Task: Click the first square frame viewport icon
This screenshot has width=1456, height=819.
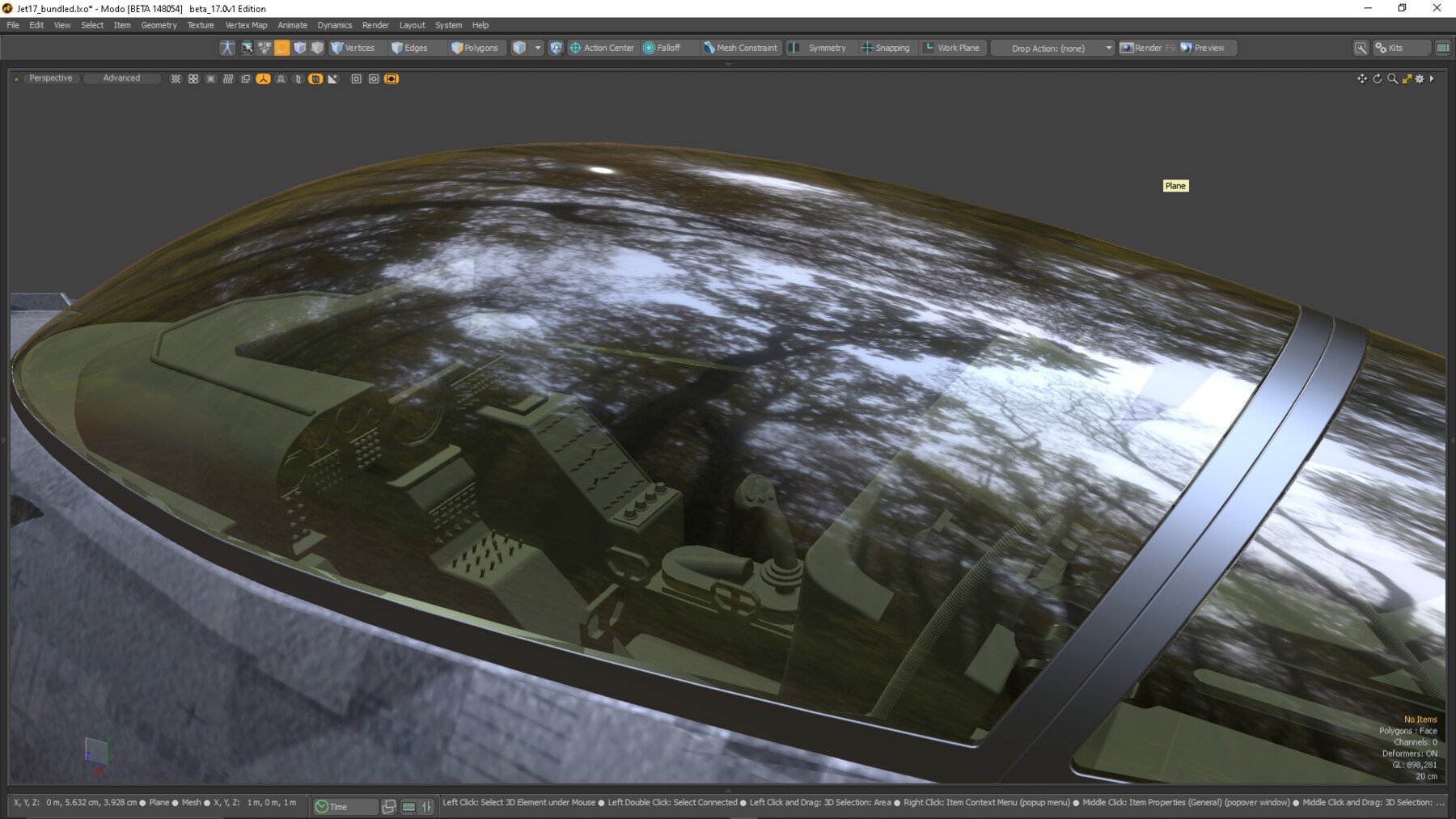Action: [356, 79]
